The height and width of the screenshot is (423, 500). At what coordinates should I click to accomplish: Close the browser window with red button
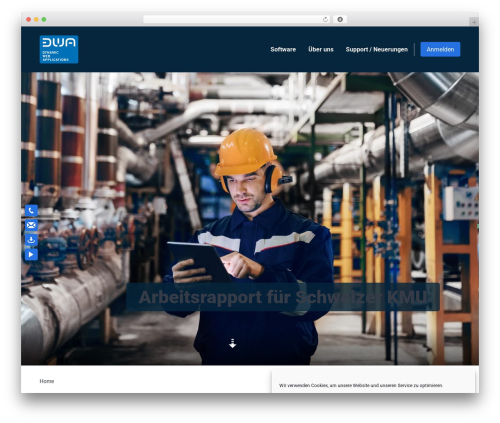click(x=29, y=19)
